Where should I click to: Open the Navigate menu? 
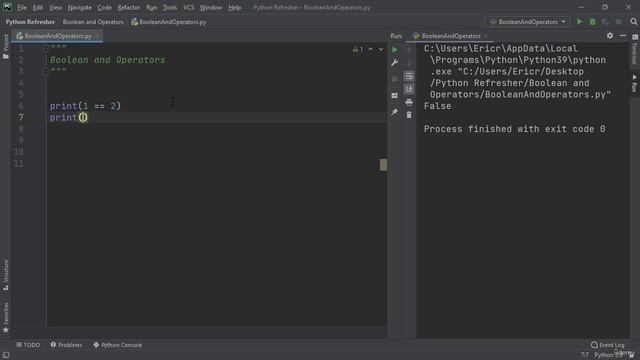80,7
